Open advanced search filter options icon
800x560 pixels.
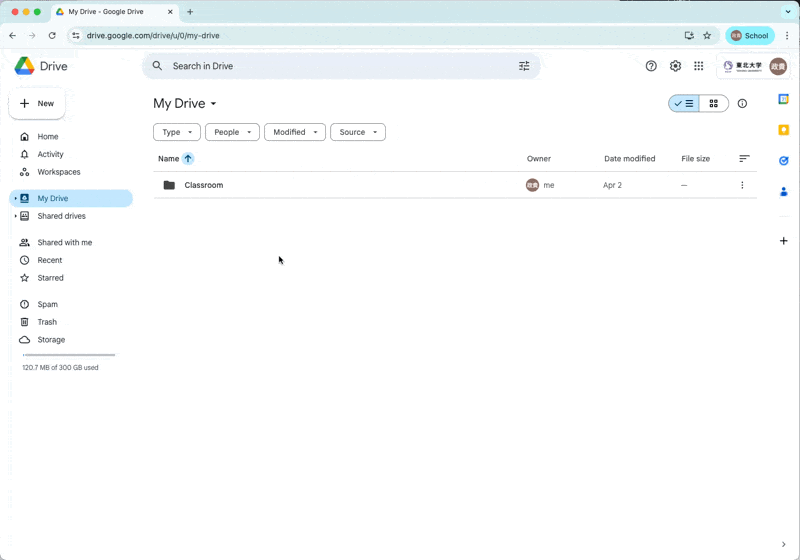click(x=524, y=66)
